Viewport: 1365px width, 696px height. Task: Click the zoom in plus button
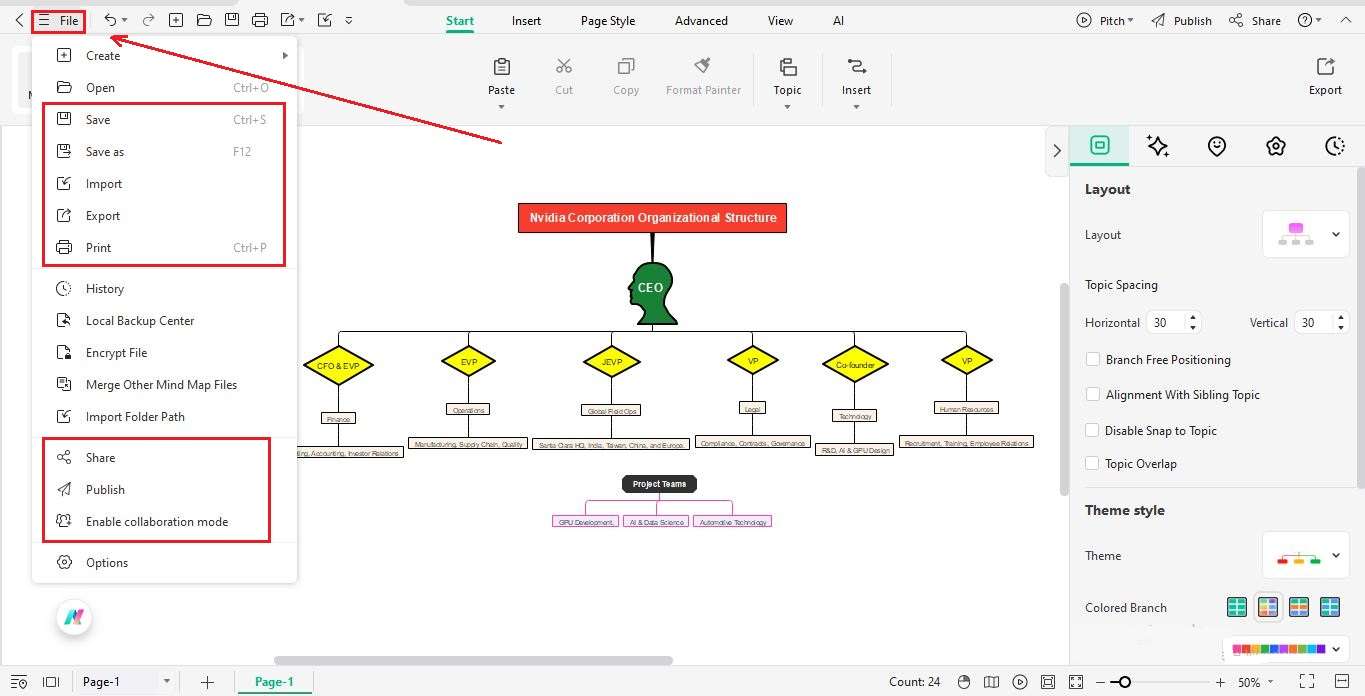pyautogui.click(x=1220, y=682)
